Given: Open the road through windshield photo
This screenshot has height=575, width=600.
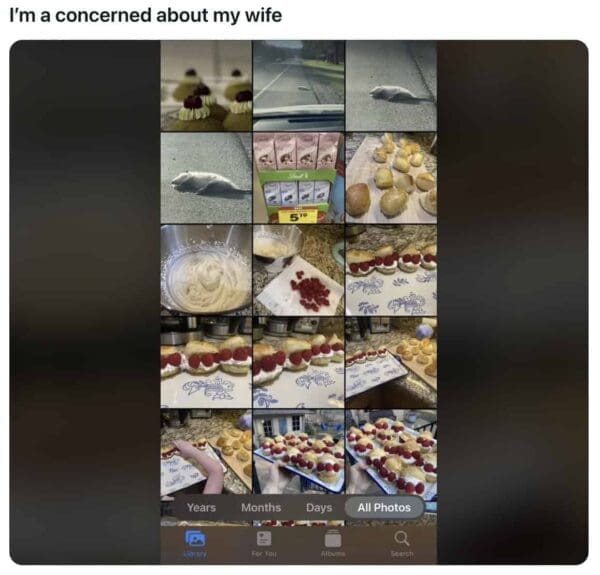Looking at the screenshot, I should pyautogui.click(x=298, y=86).
